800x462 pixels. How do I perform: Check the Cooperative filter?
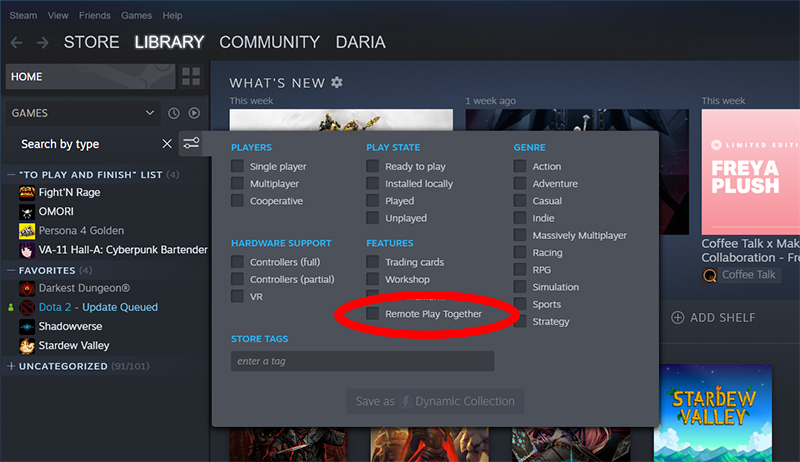(x=237, y=200)
